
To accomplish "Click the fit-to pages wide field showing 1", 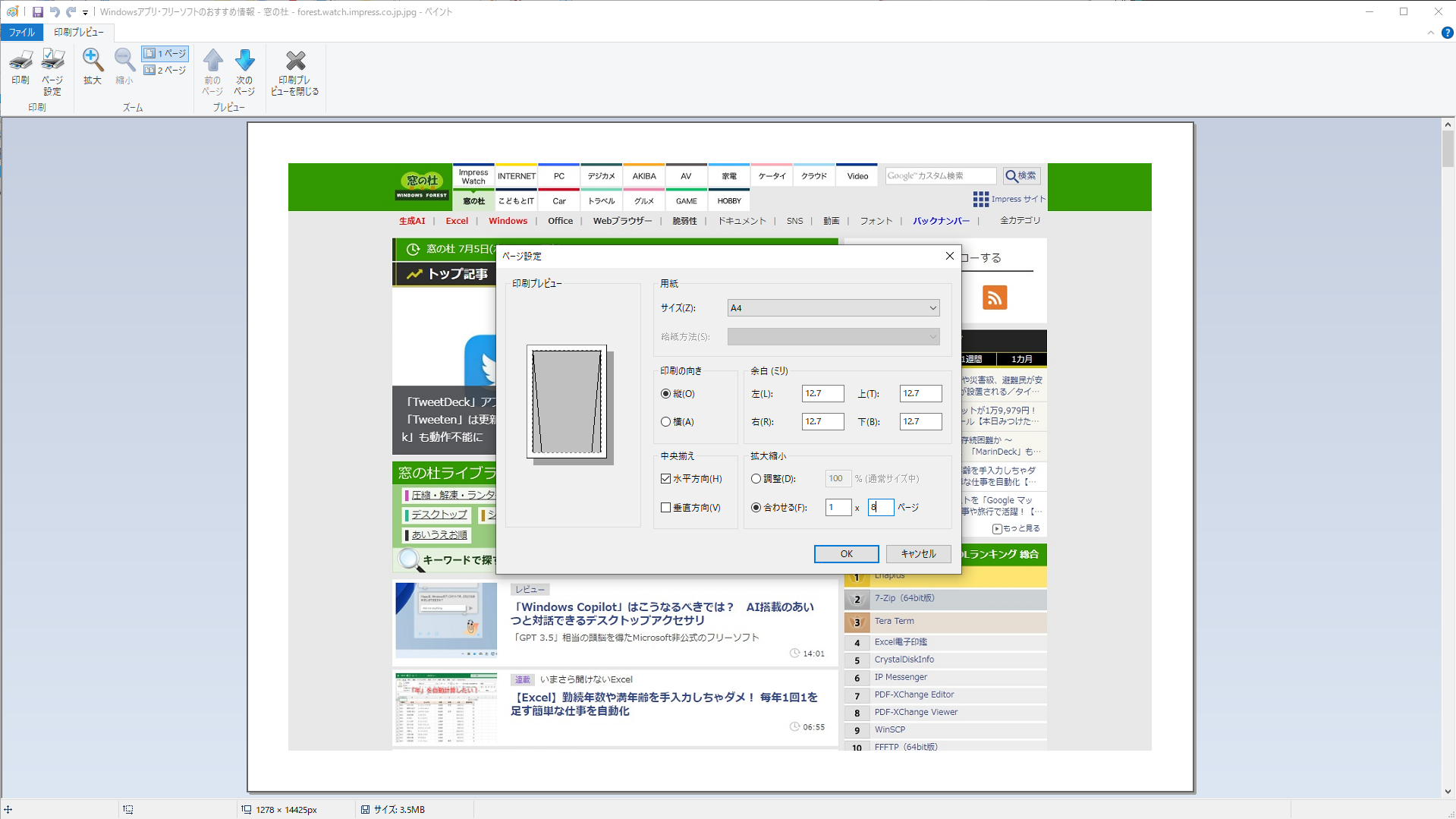I will 838,508.
